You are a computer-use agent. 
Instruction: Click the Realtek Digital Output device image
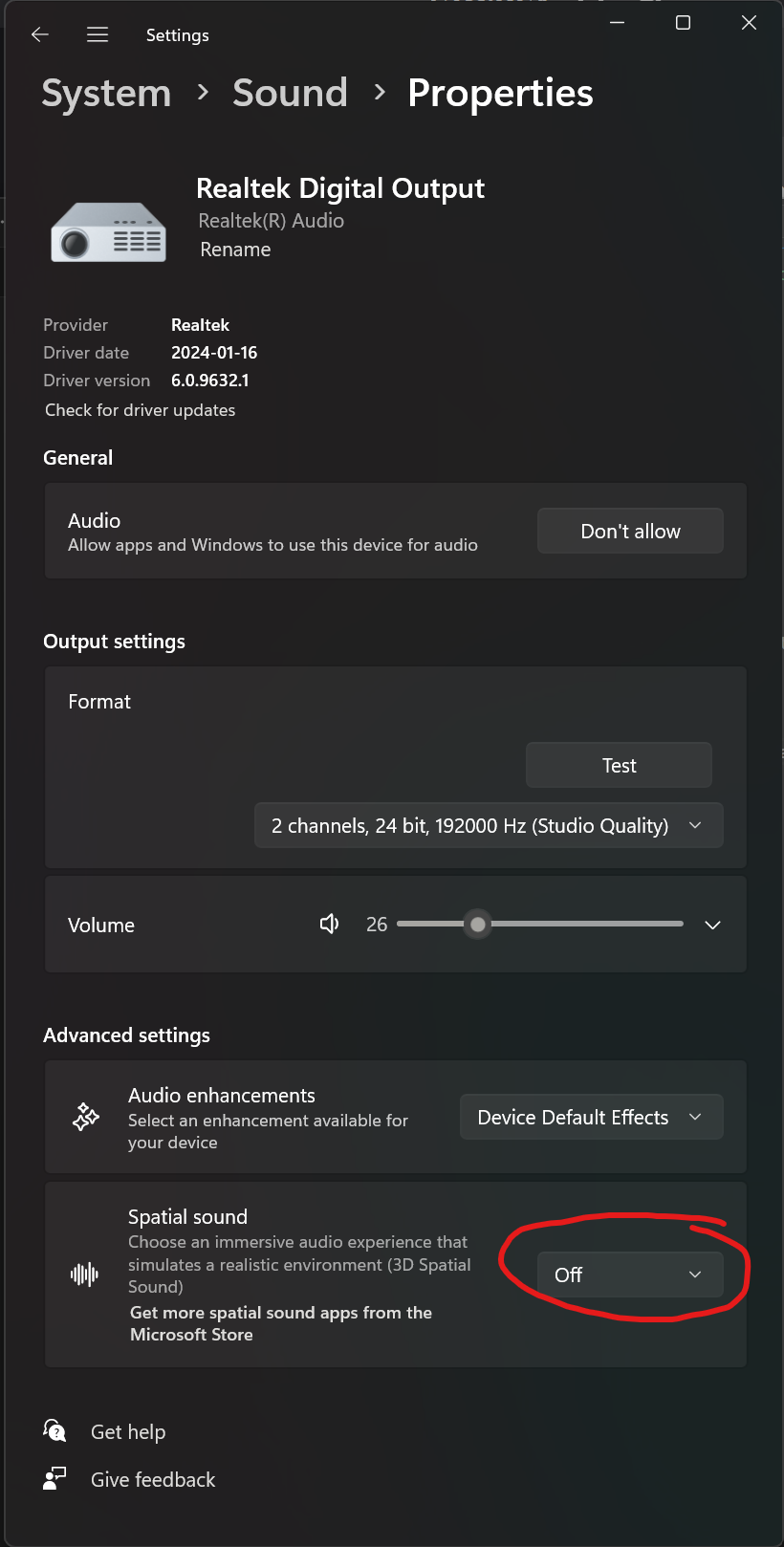click(108, 232)
